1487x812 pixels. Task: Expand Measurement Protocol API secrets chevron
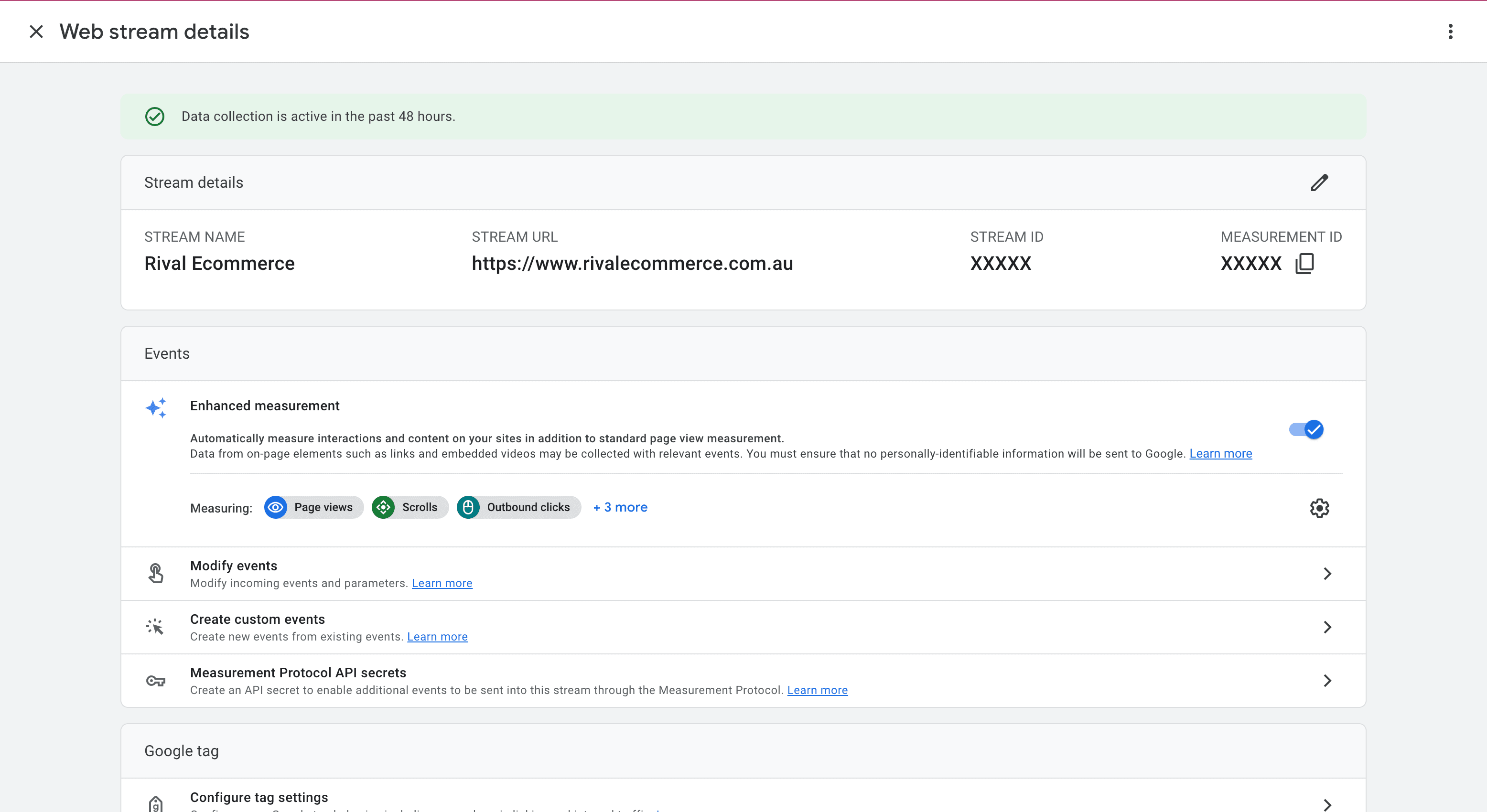click(x=1327, y=681)
